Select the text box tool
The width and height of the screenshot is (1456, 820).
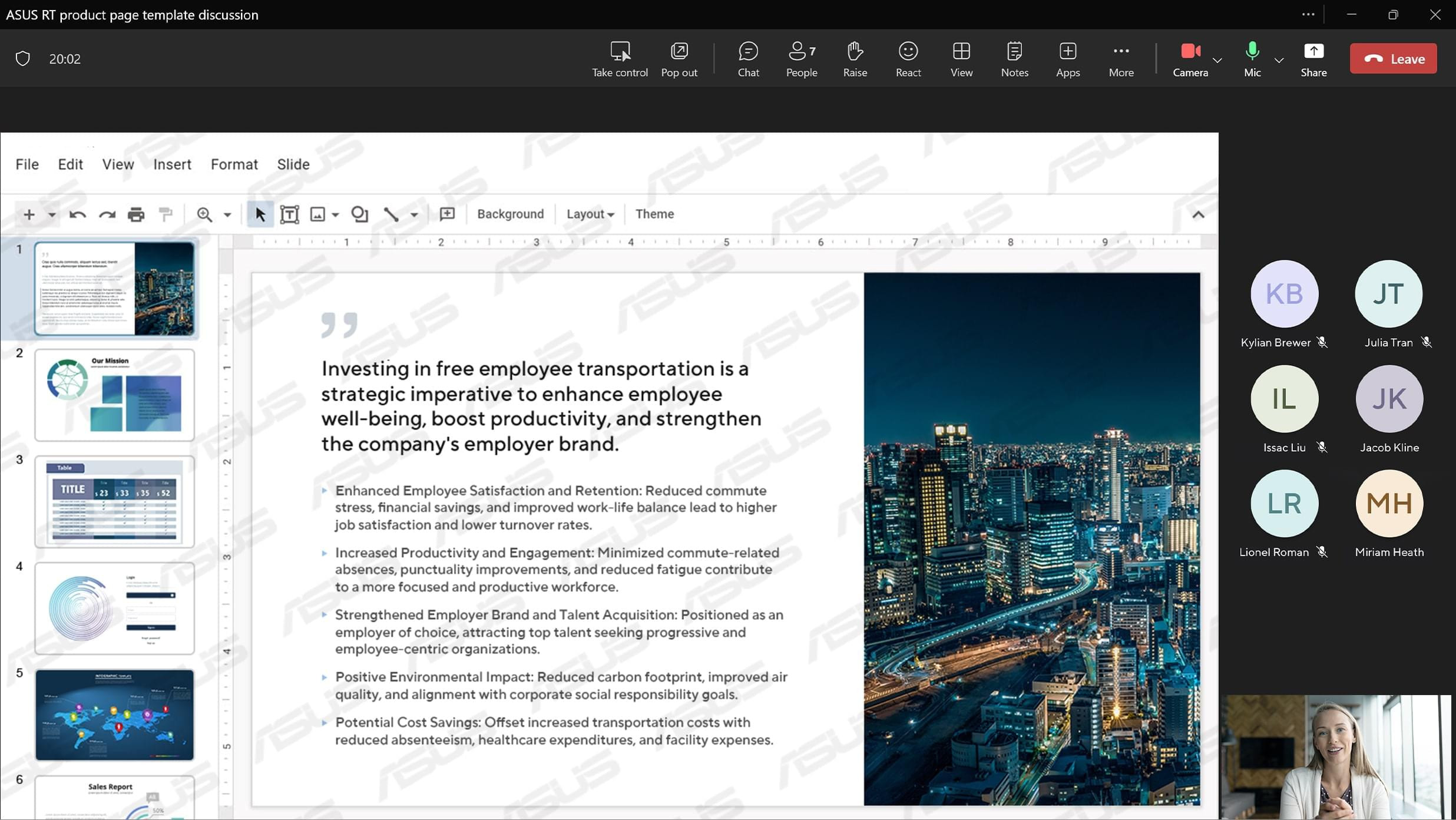tap(289, 214)
